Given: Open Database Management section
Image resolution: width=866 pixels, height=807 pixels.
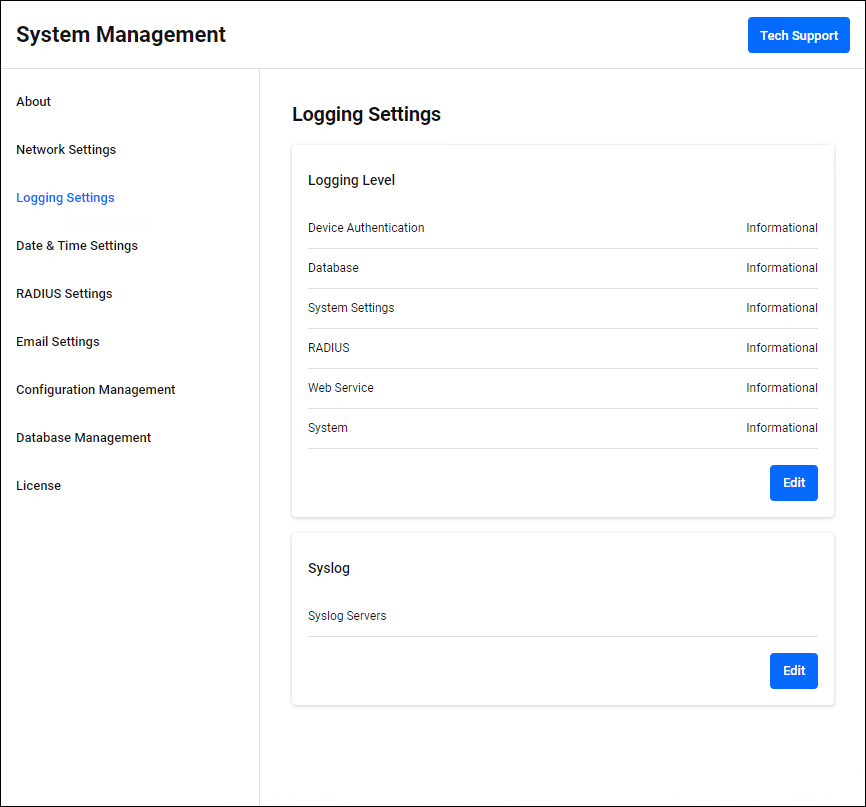Looking at the screenshot, I should pyautogui.click(x=84, y=438).
